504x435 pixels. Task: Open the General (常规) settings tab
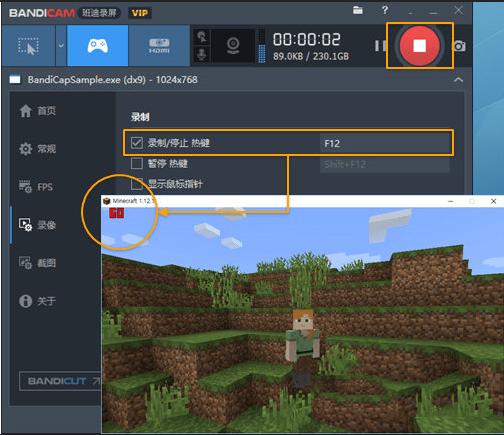pyautogui.click(x=37, y=149)
